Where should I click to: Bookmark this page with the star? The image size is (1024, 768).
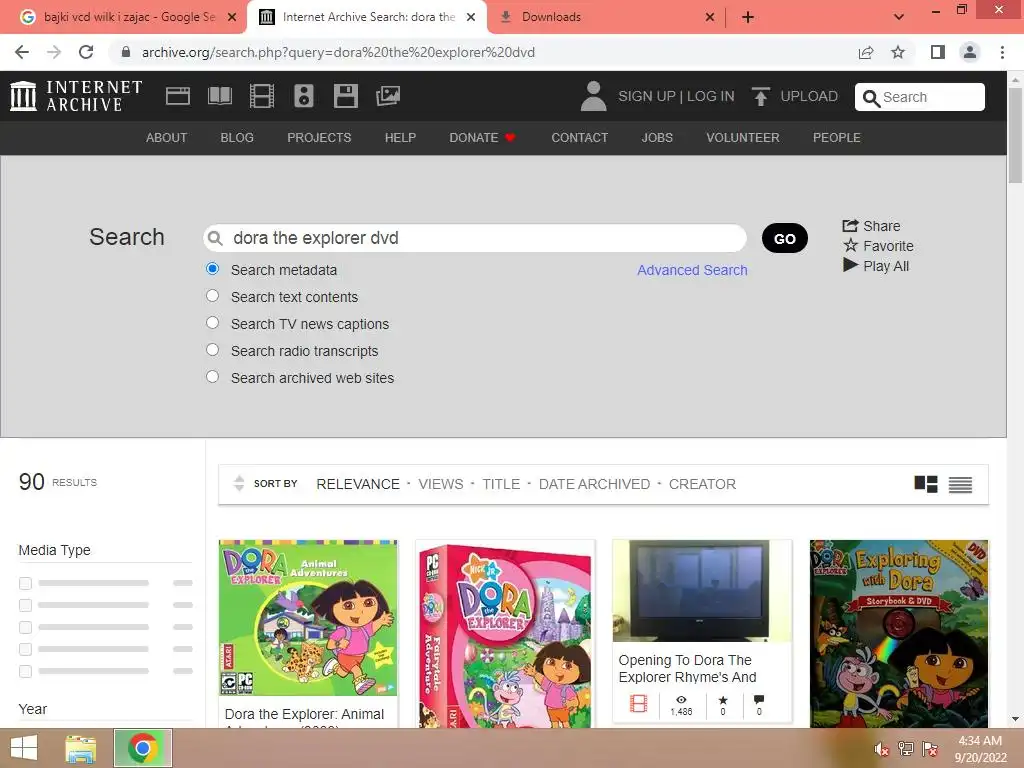coord(898,52)
